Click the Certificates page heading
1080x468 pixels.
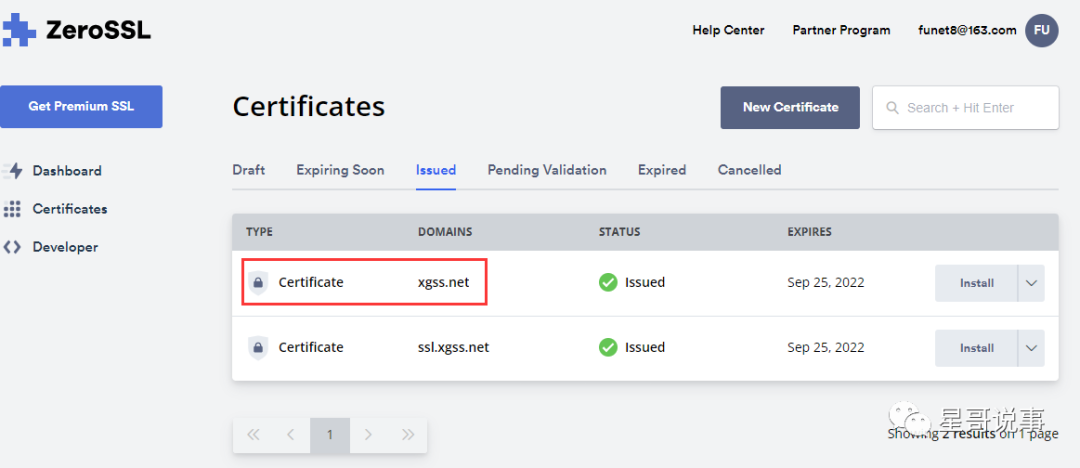point(309,107)
